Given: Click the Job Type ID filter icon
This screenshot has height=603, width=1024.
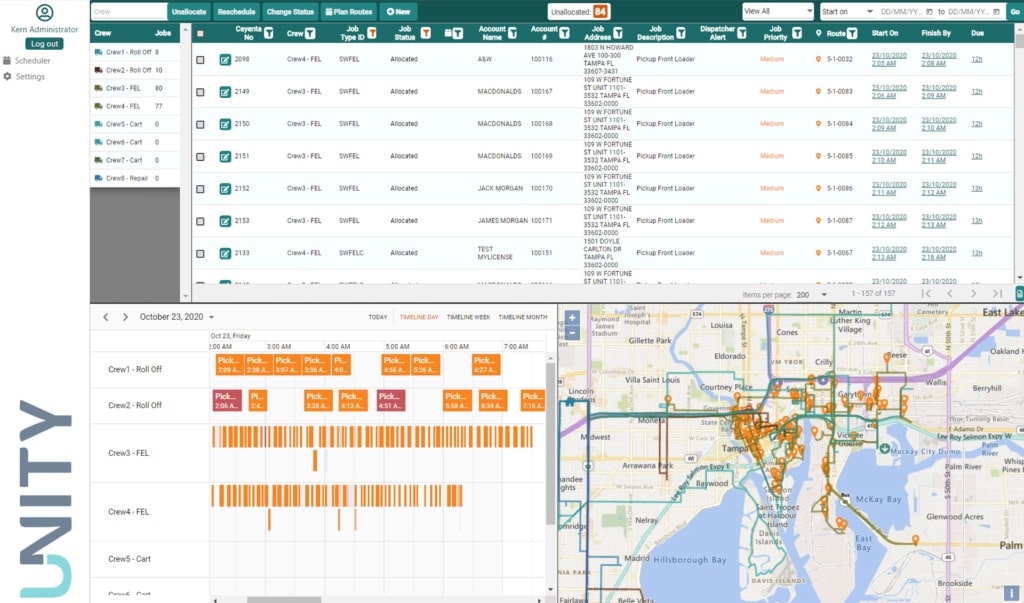Looking at the screenshot, I should [372, 34].
